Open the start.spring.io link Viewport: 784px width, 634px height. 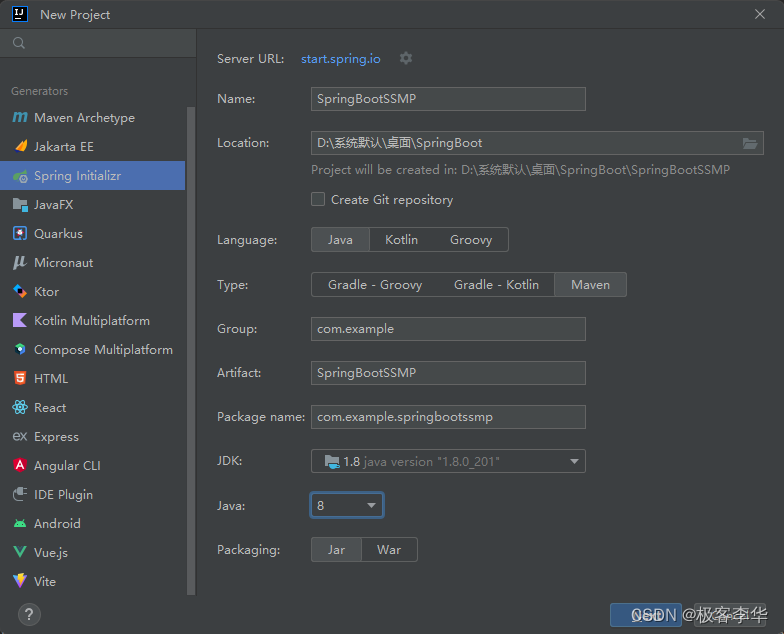coord(341,59)
